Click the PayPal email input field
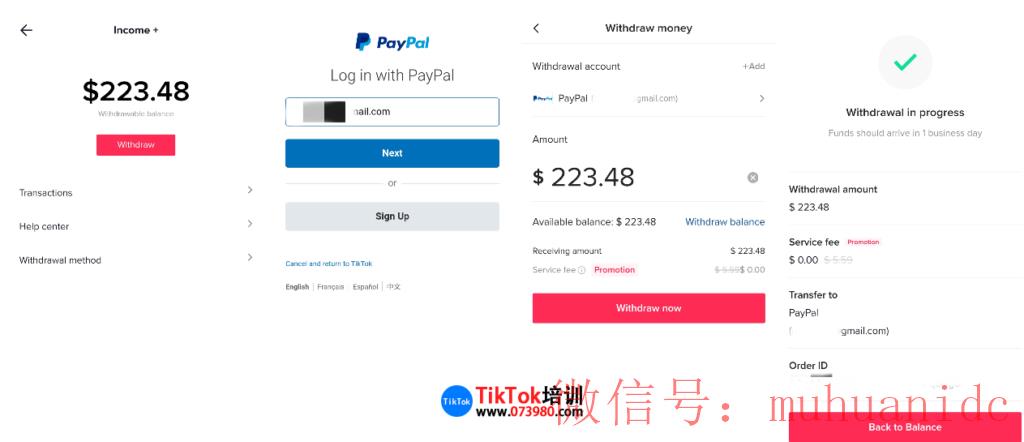The height and width of the screenshot is (442, 1024). click(392, 112)
